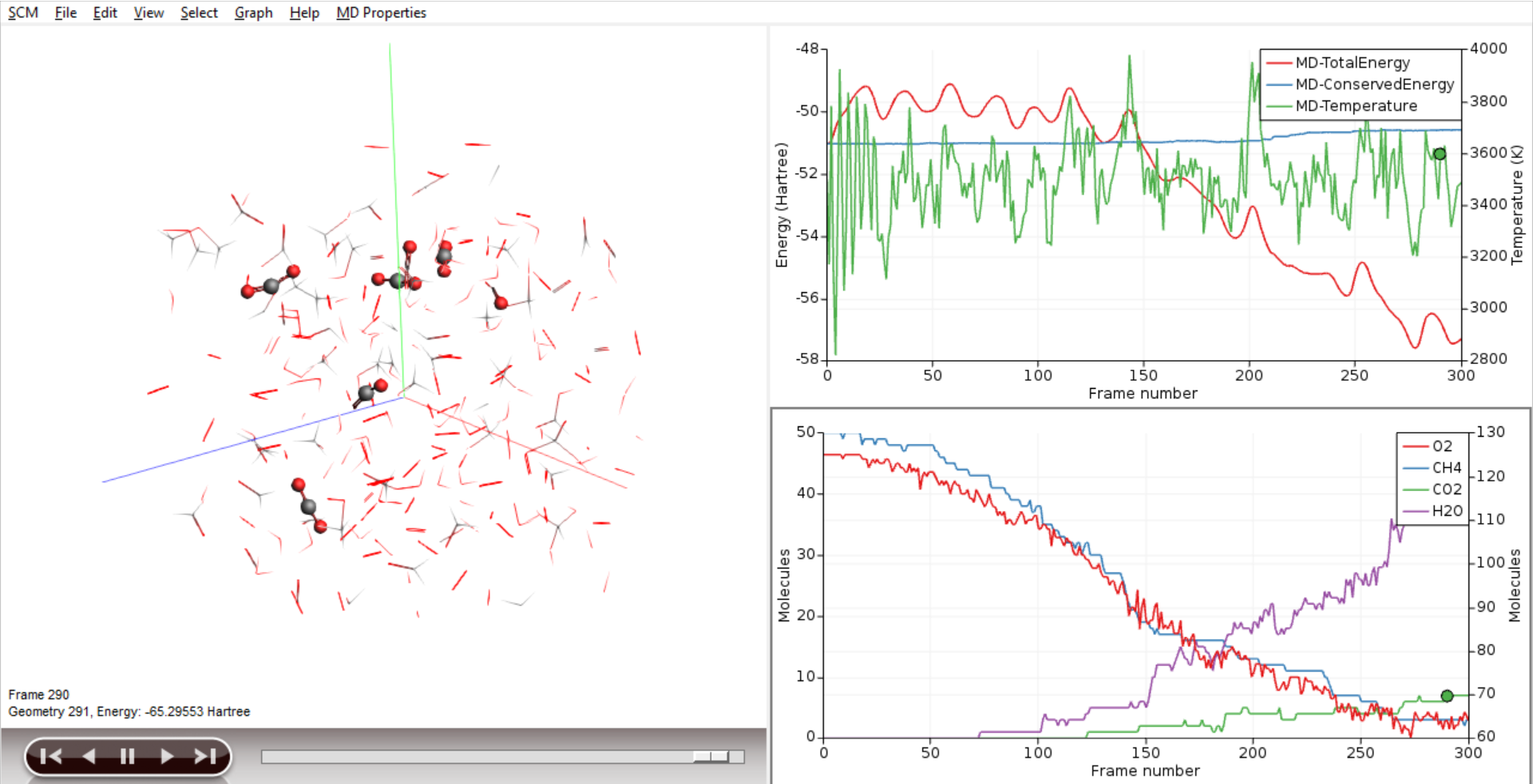Select the CO2 molecule at upper left
Image resolution: width=1533 pixels, height=784 pixels.
click(271, 282)
